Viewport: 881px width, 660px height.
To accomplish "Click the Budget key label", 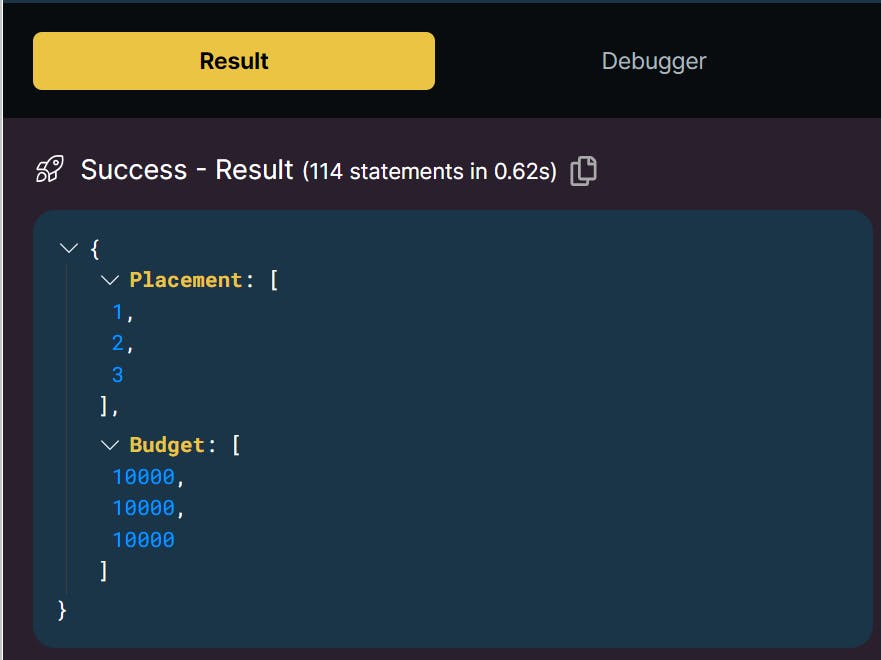I will click(x=166, y=445).
